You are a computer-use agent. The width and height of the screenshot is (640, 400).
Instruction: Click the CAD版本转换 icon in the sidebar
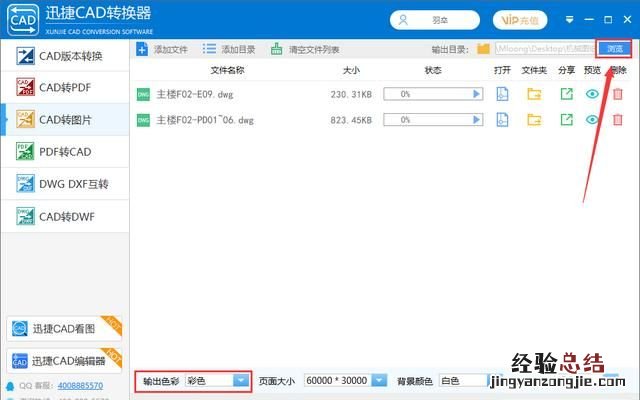[25, 56]
